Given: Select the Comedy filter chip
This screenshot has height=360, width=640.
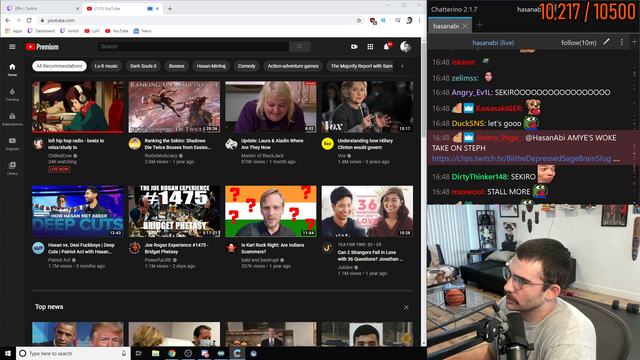Looking at the screenshot, I should [247, 66].
